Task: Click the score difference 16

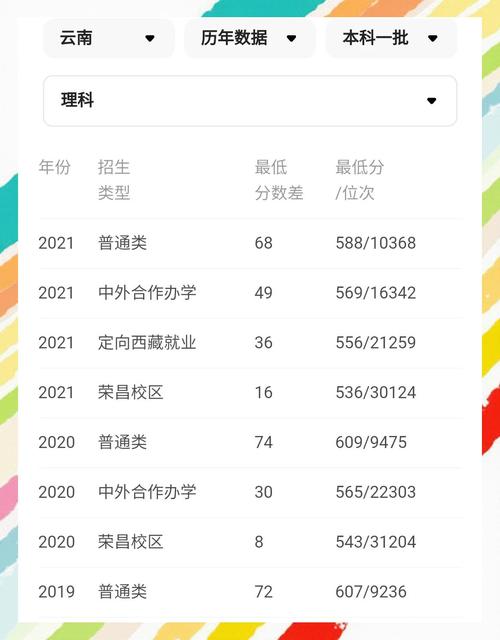Action: (x=264, y=393)
